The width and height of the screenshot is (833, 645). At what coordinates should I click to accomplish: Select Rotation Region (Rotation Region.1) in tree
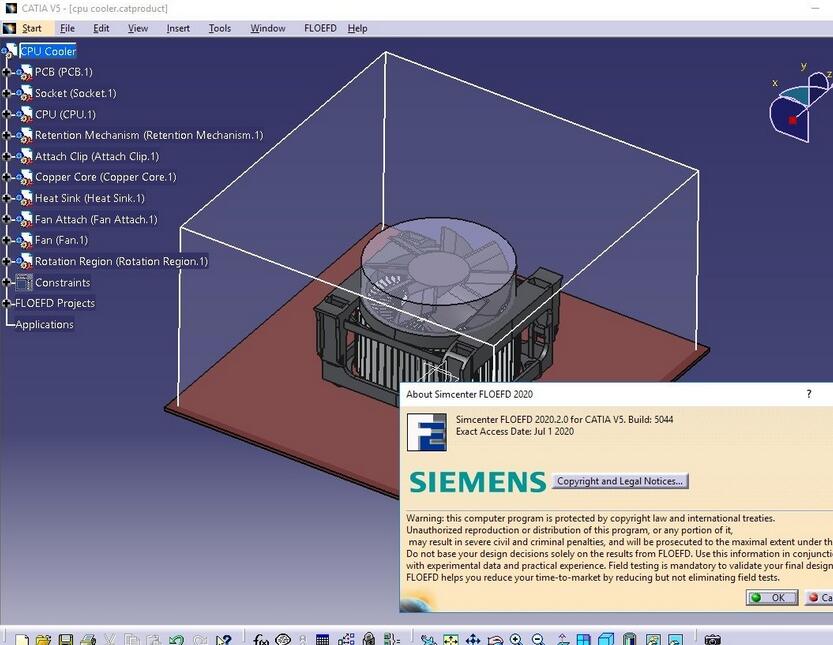(x=121, y=261)
